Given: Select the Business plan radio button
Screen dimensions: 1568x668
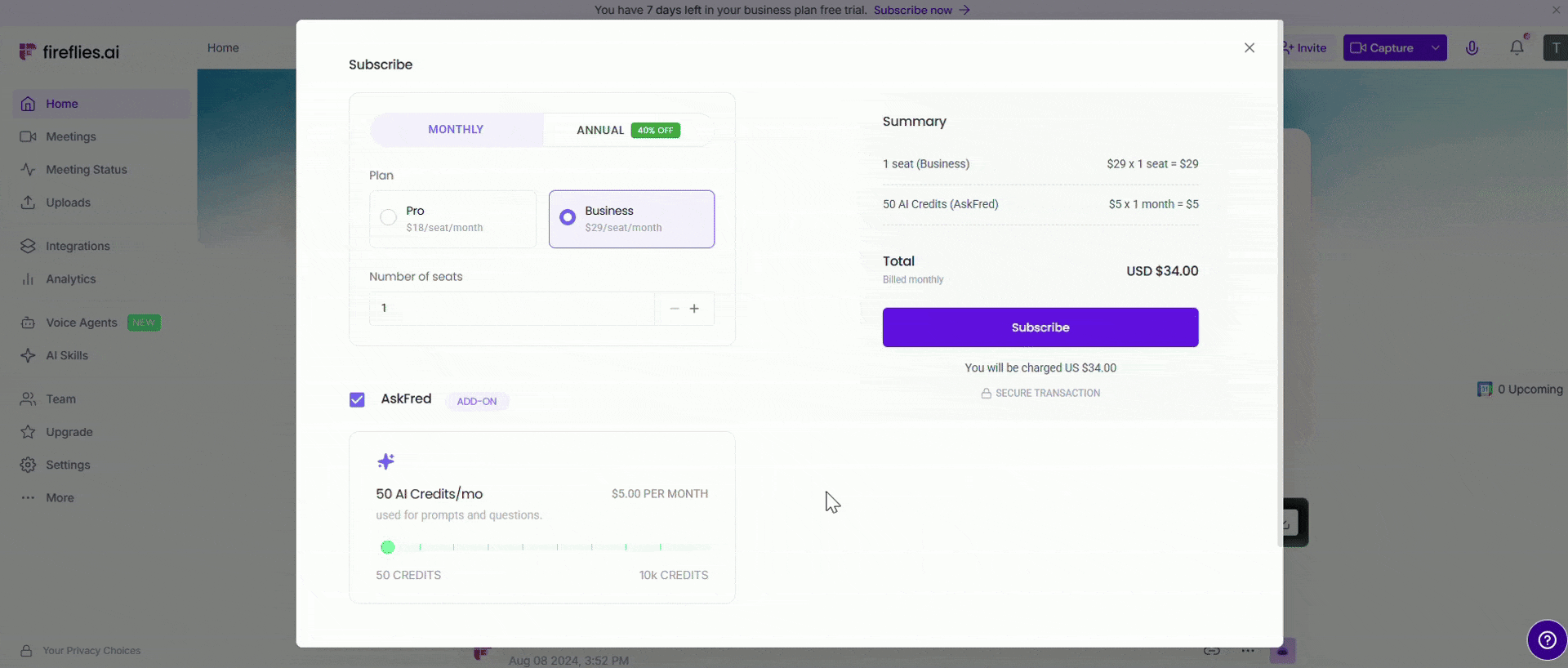Looking at the screenshot, I should pyautogui.click(x=568, y=217).
